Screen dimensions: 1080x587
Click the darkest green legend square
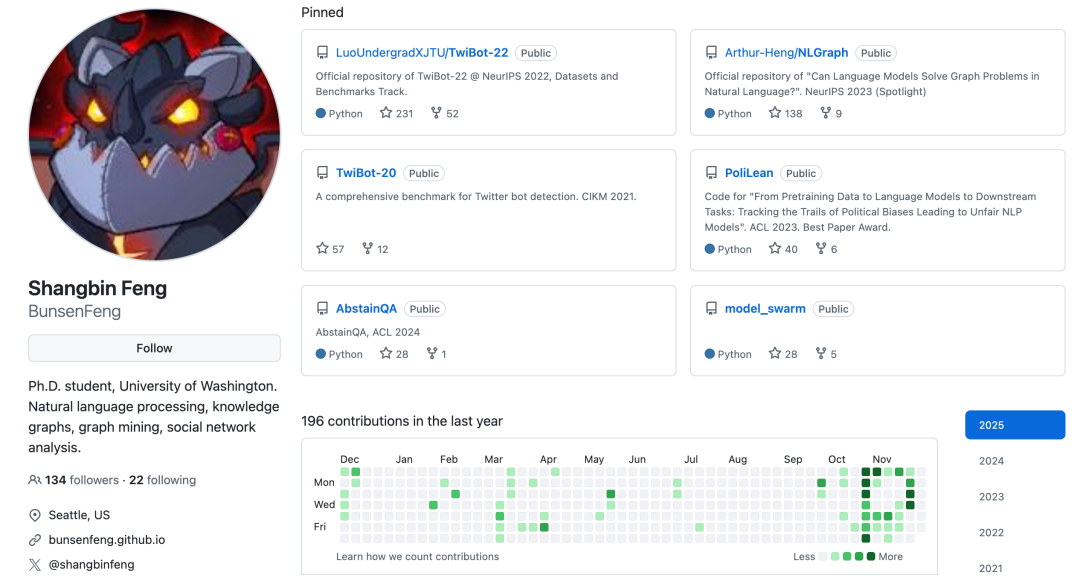pyautogui.click(x=871, y=556)
